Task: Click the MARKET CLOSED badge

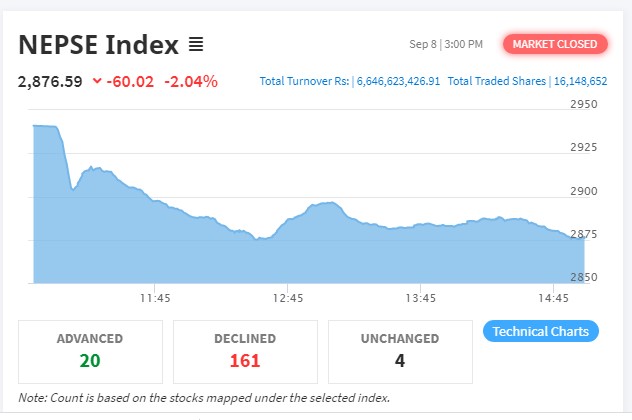Action: (555, 44)
